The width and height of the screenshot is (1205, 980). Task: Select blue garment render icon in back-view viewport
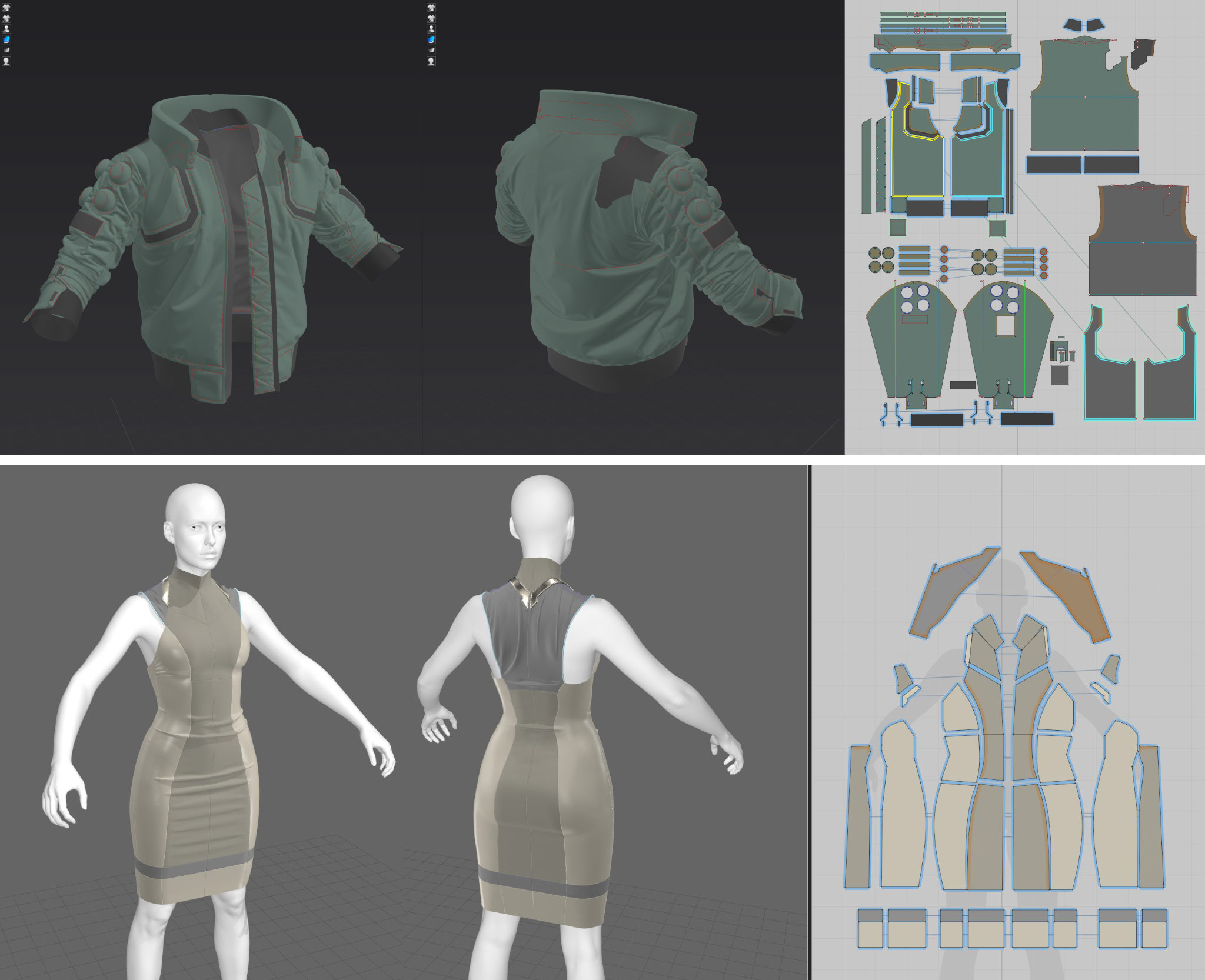tap(431, 39)
